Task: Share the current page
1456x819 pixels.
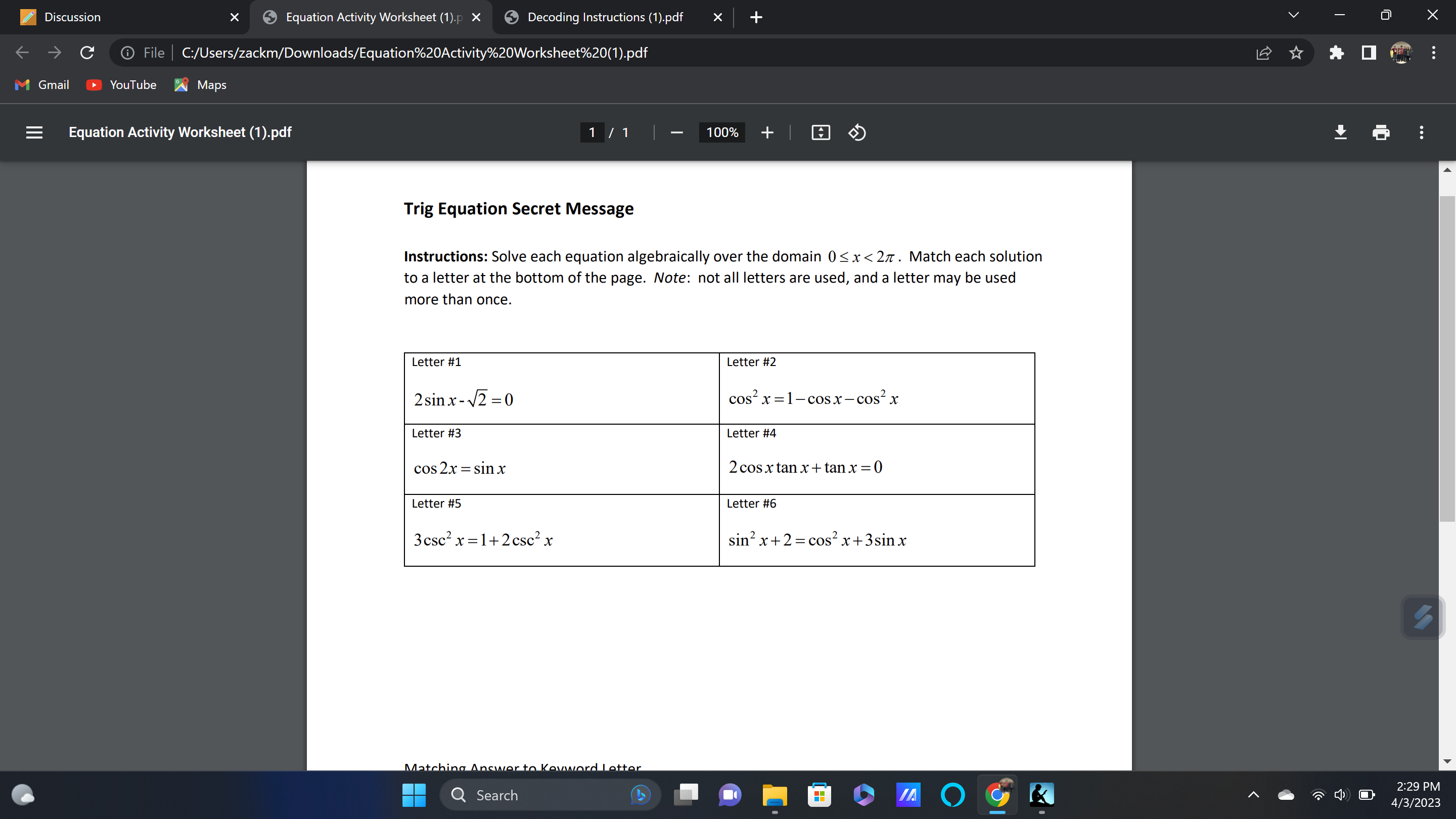Action: tap(1264, 53)
